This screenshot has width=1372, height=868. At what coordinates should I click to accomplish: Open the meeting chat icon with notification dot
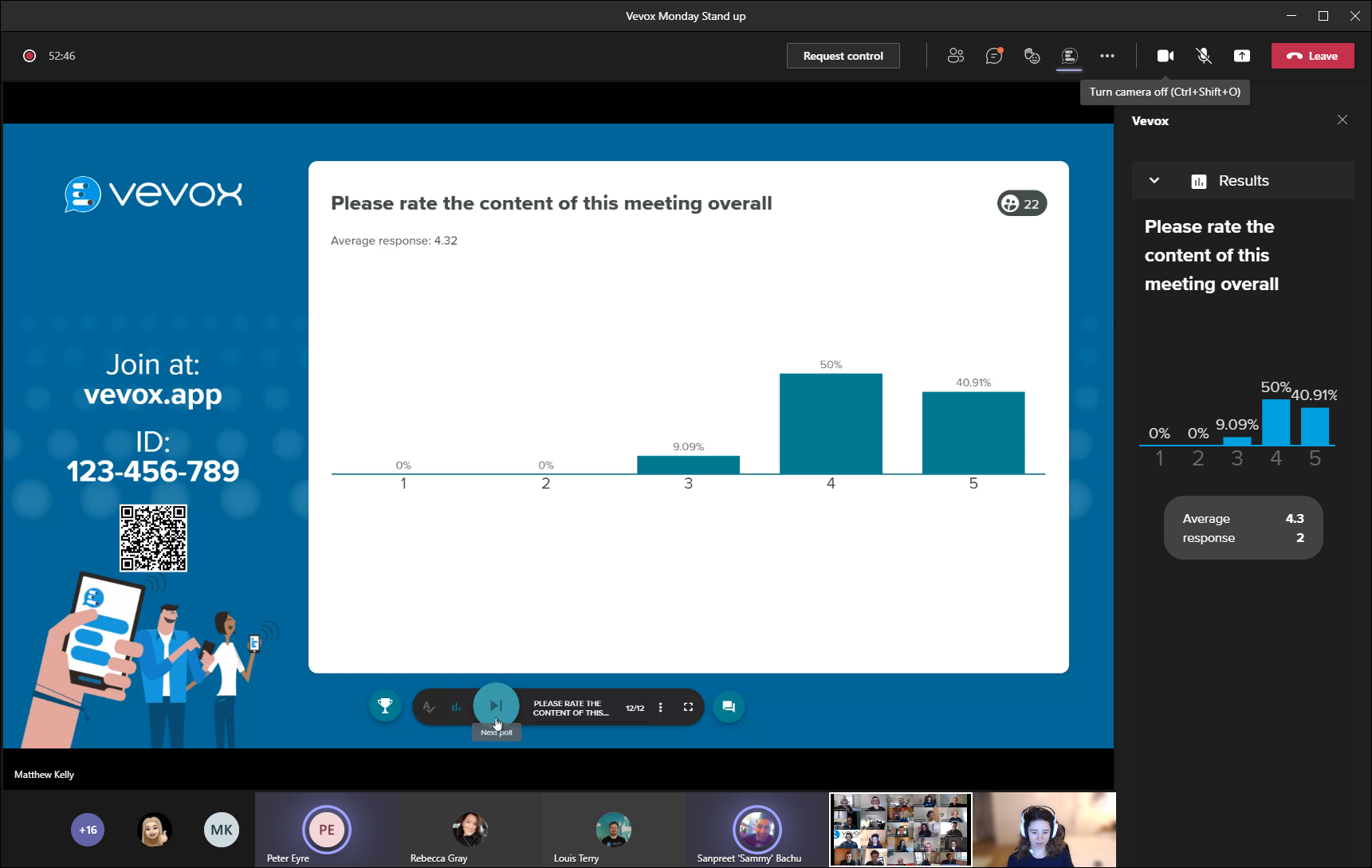(993, 56)
